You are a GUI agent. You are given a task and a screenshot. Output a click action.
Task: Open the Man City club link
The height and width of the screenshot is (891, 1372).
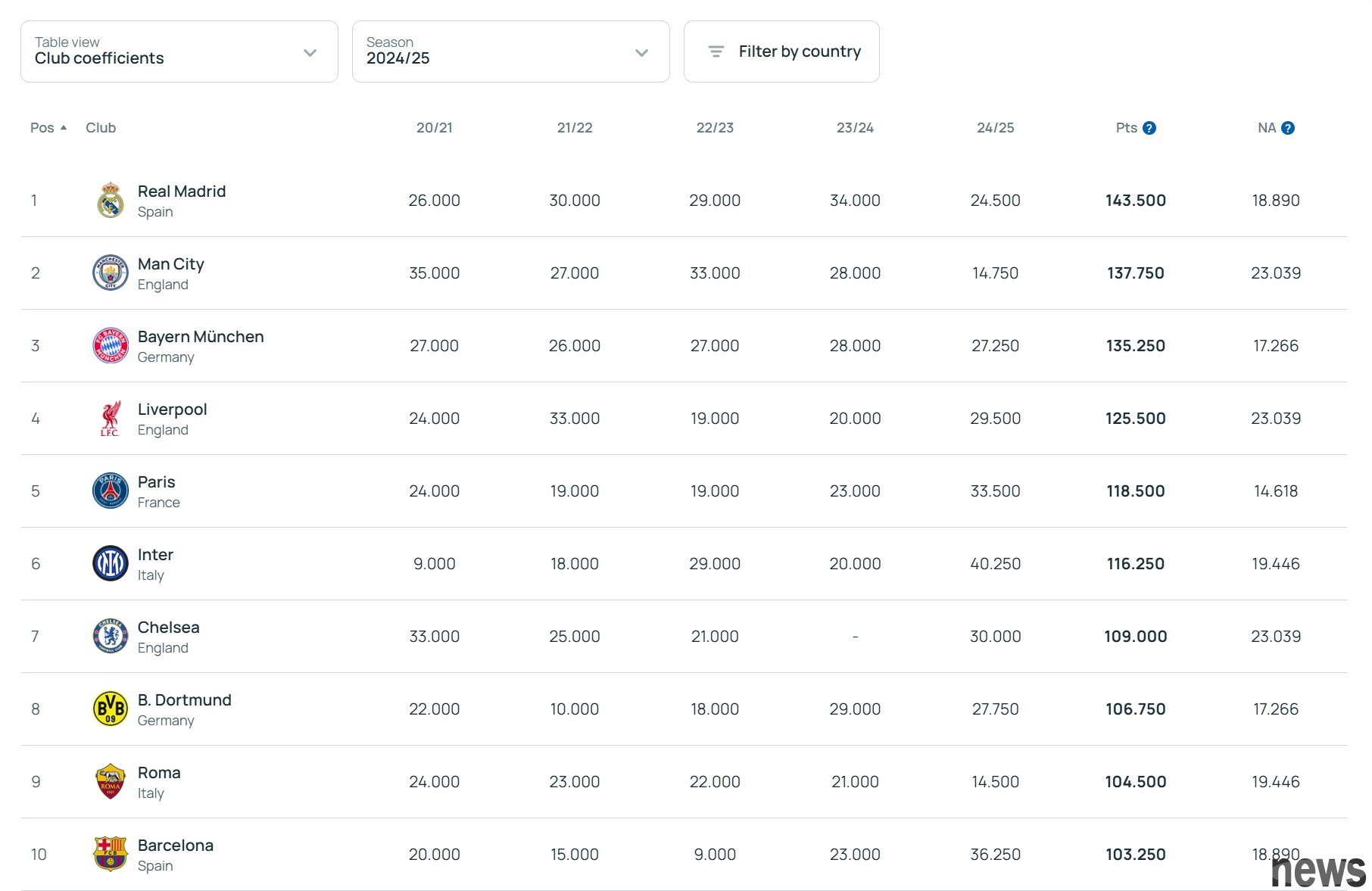coord(171,264)
